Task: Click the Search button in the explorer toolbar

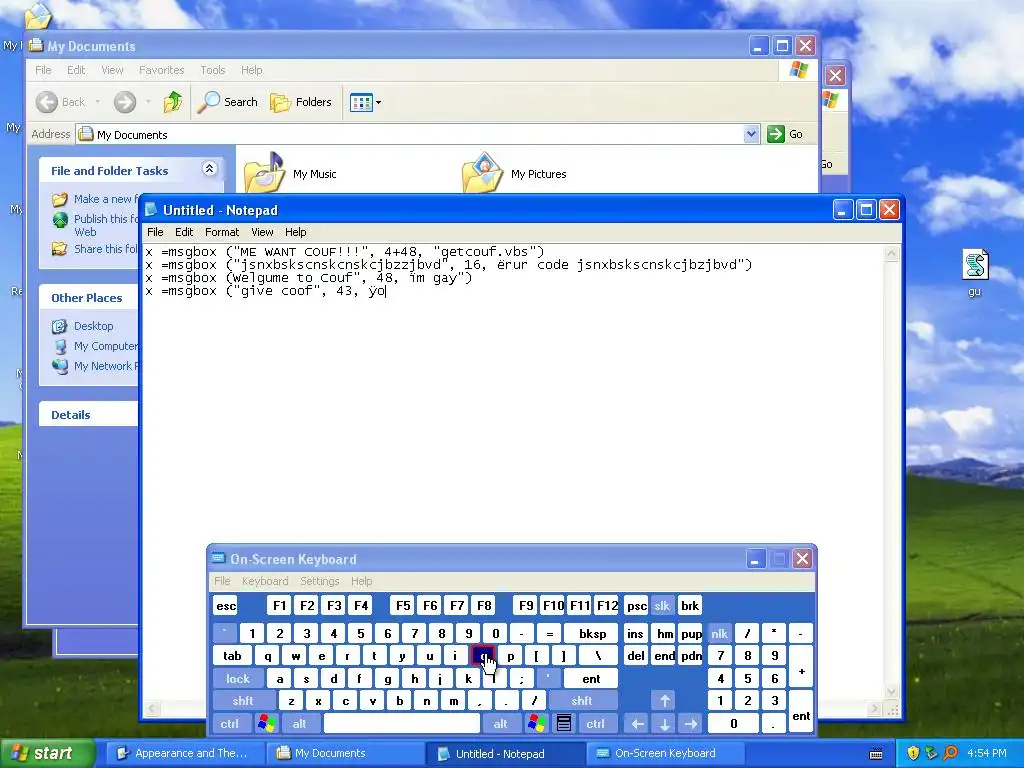Action: pyautogui.click(x=228, y=102)
